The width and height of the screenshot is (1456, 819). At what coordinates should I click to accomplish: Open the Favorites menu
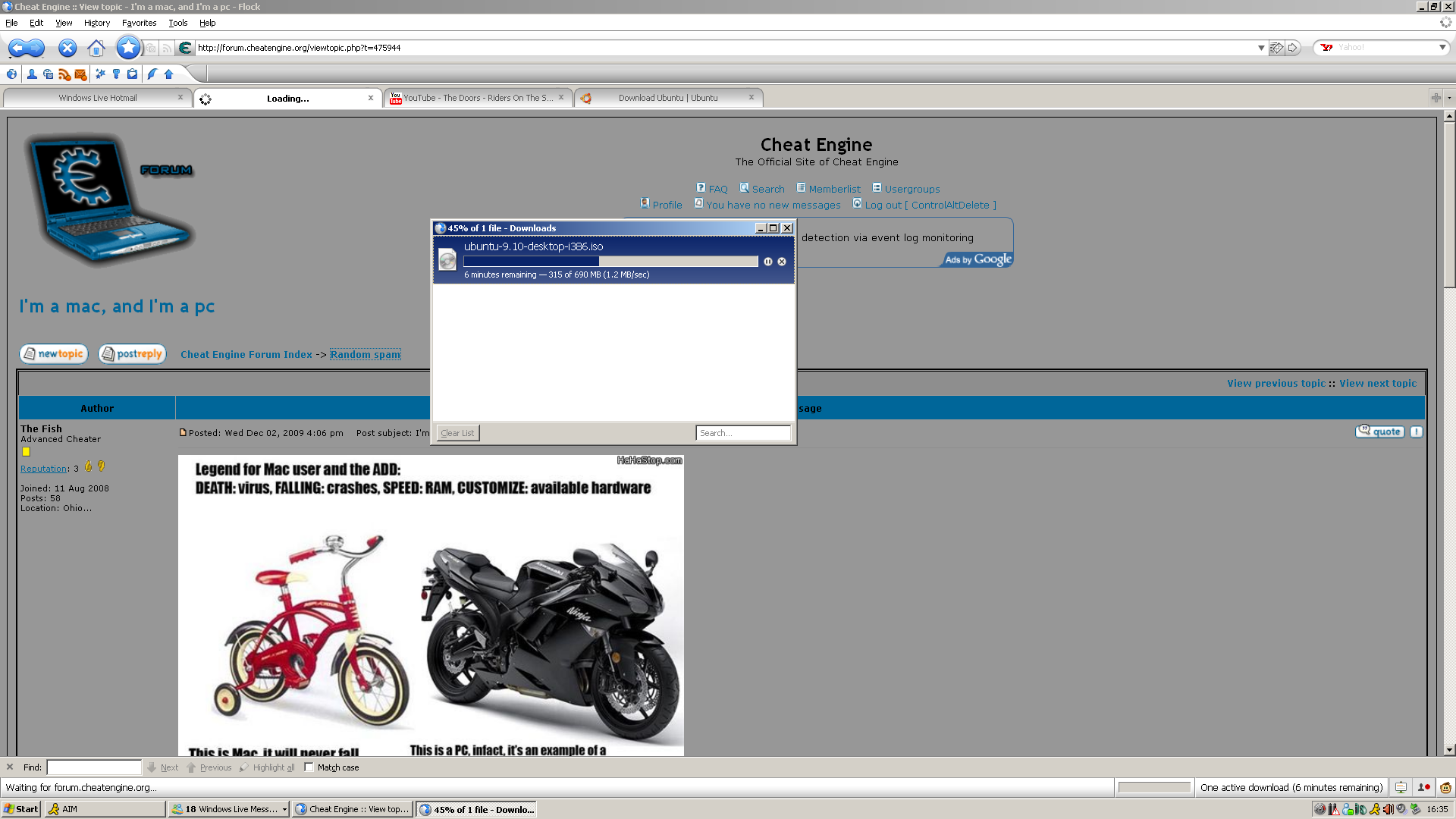point(140,23)
